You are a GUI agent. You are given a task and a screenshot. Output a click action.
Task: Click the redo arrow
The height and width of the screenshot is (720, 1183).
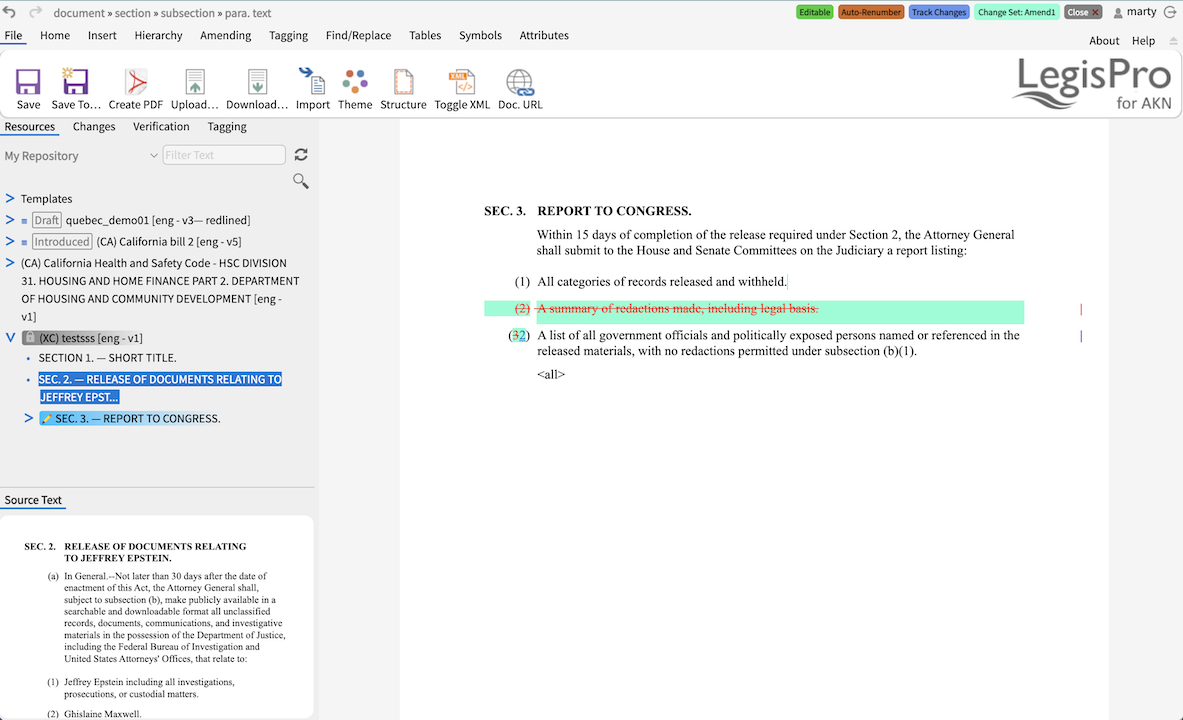35,12
